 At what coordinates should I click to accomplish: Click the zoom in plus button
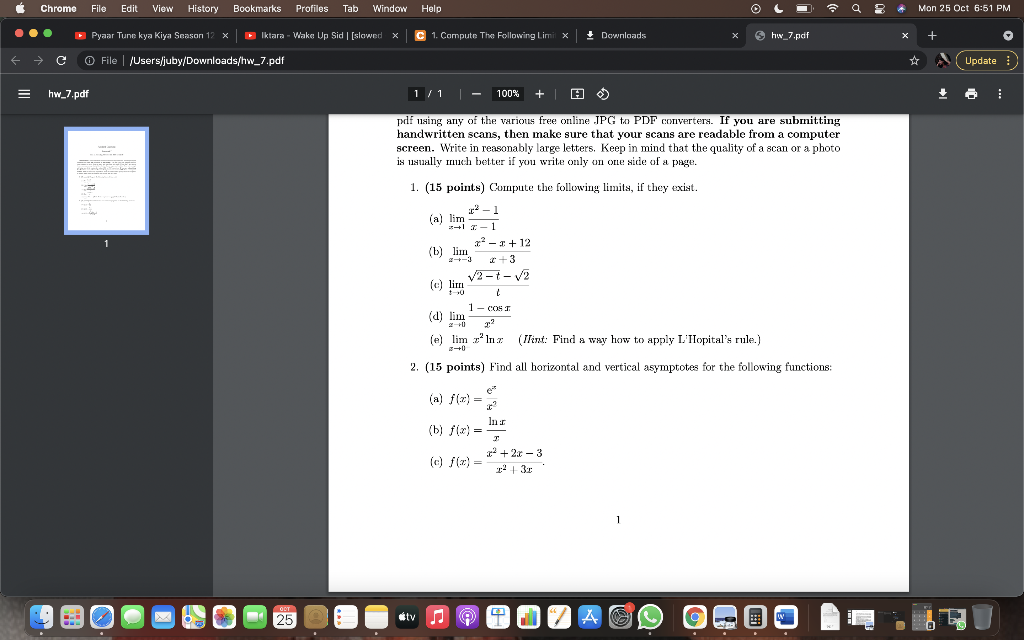point(539,94)
